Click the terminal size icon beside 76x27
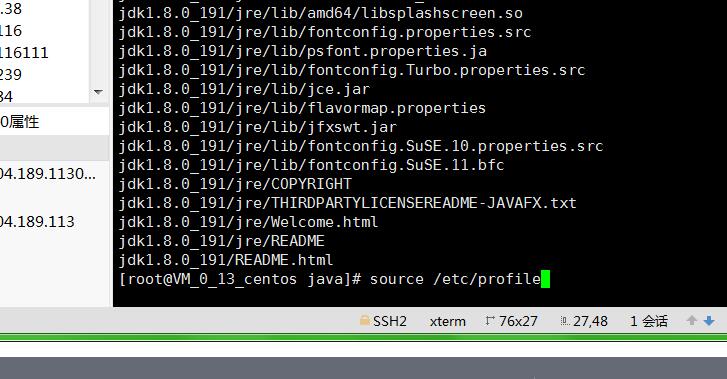The width and height of the screenshot is (727, 379). pos(490,321)
